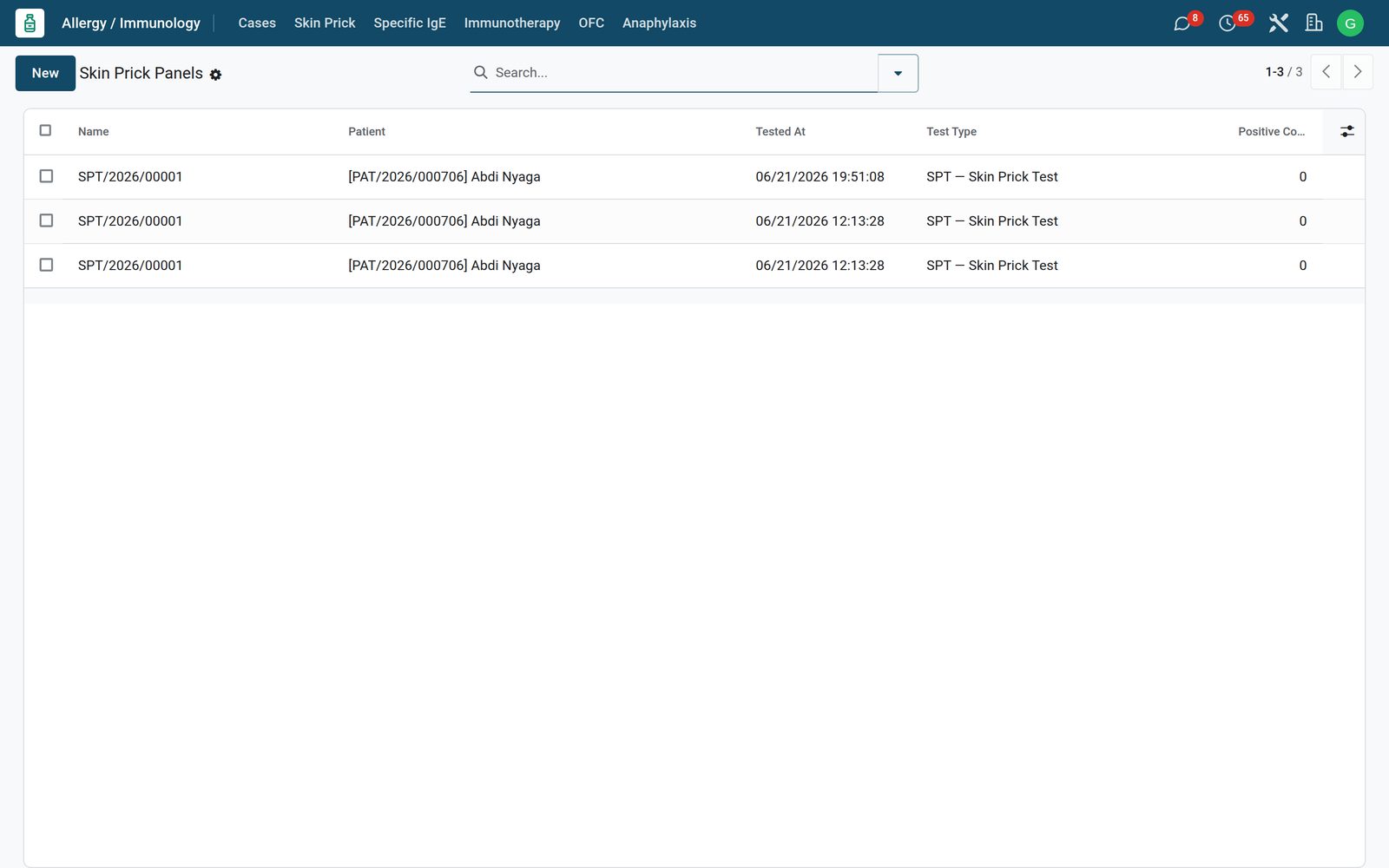Open the company switcher building icon
1389x868 pixels.
point(1314,23)
